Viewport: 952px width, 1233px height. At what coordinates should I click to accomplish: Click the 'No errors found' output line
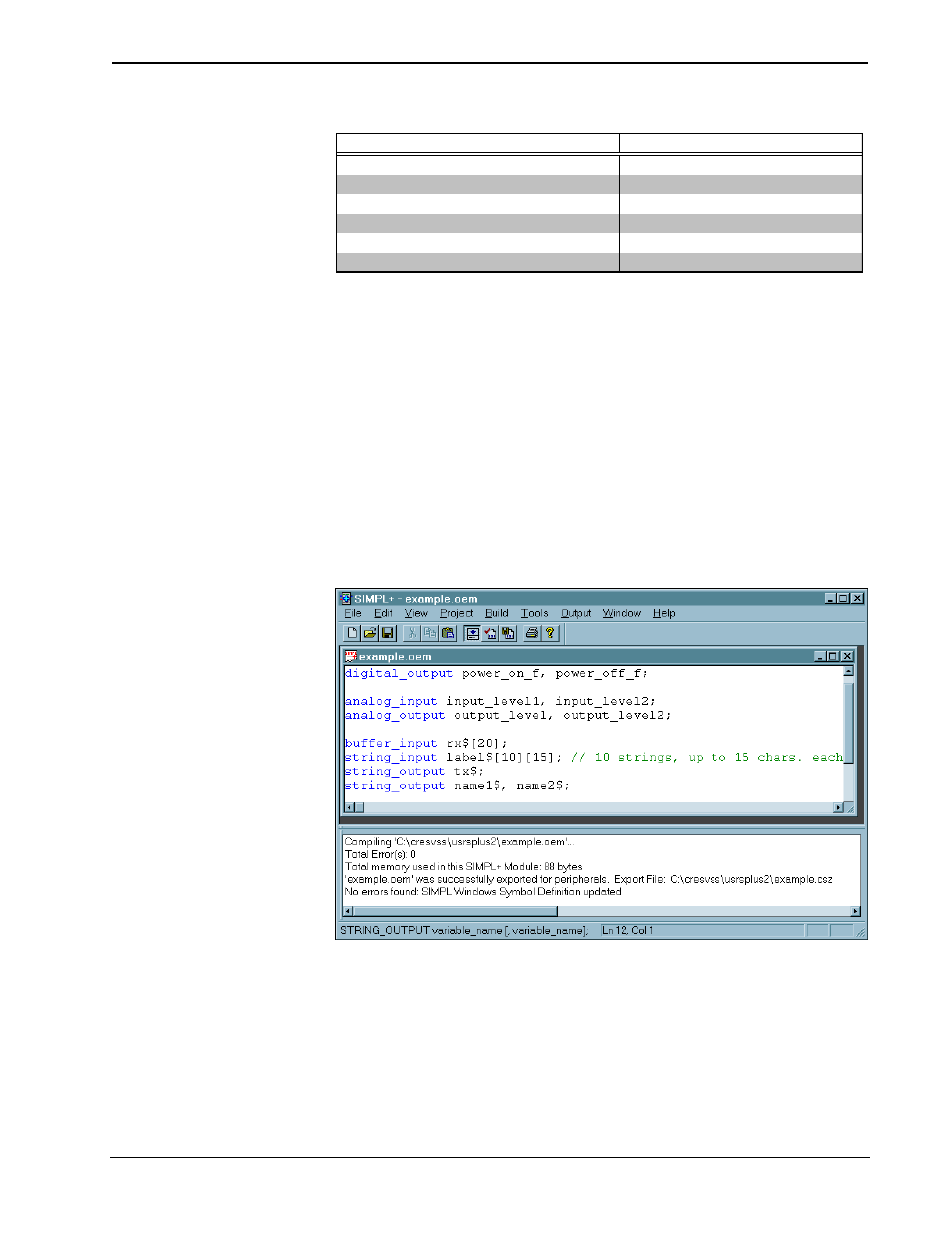483,892
